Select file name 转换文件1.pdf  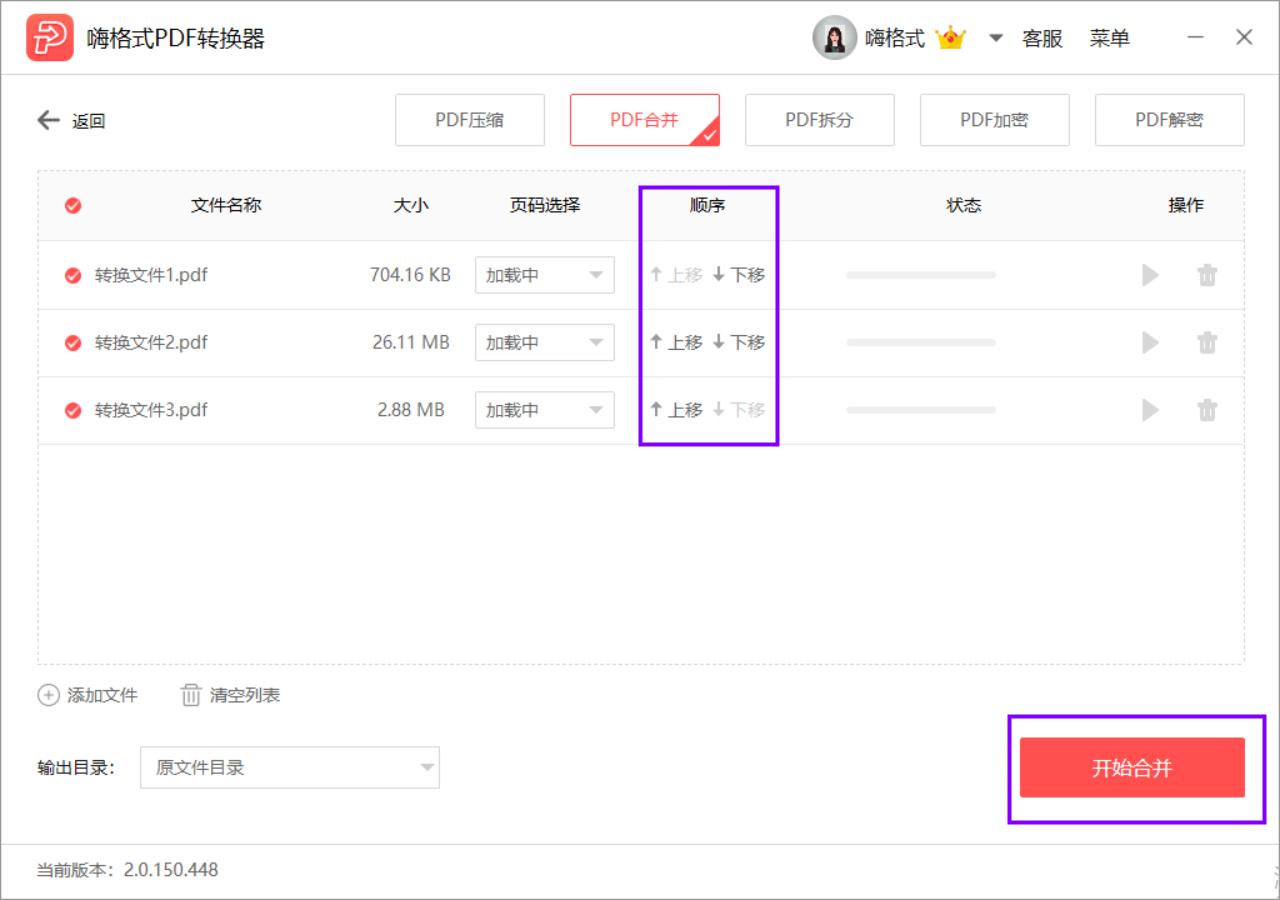click(x=151, y=275)
